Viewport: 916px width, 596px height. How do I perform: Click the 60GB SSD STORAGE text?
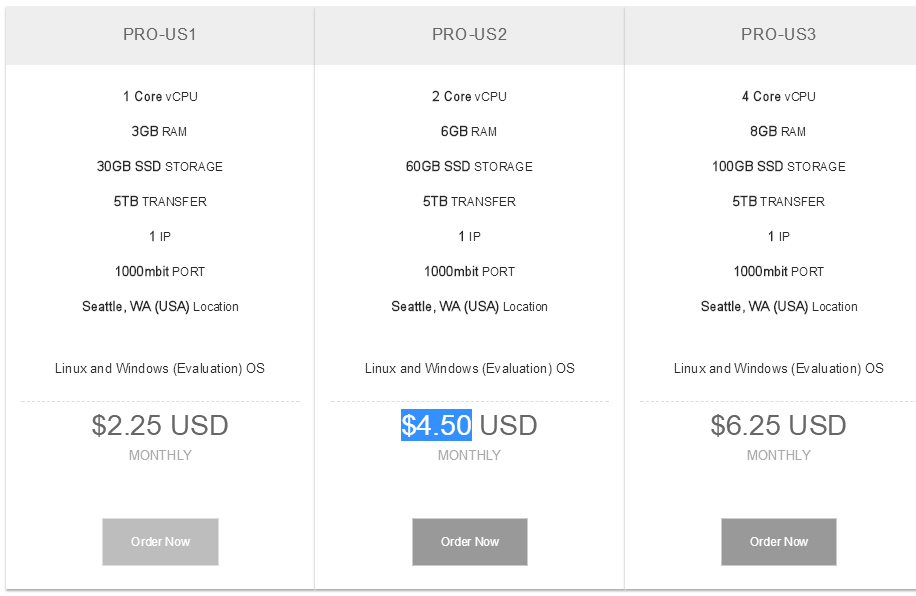[x=470, y=167]
